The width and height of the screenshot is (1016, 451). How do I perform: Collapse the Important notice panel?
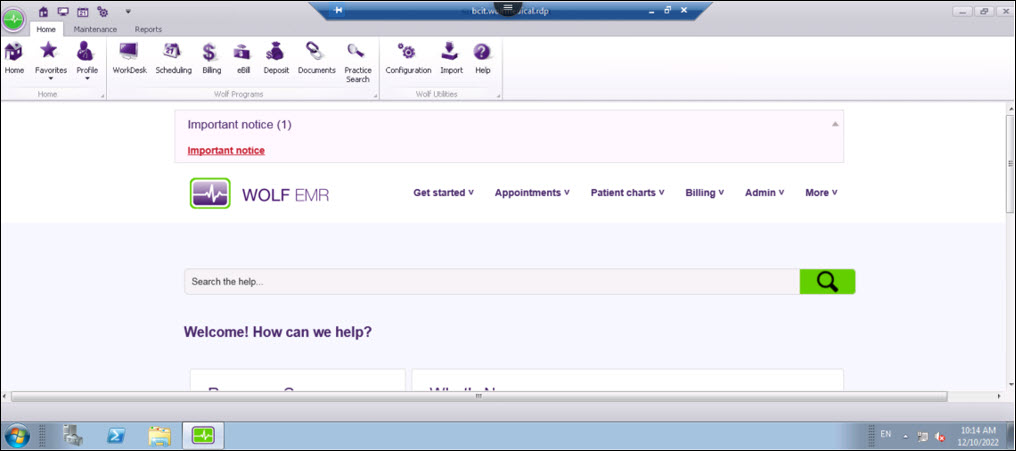point(835,124)
